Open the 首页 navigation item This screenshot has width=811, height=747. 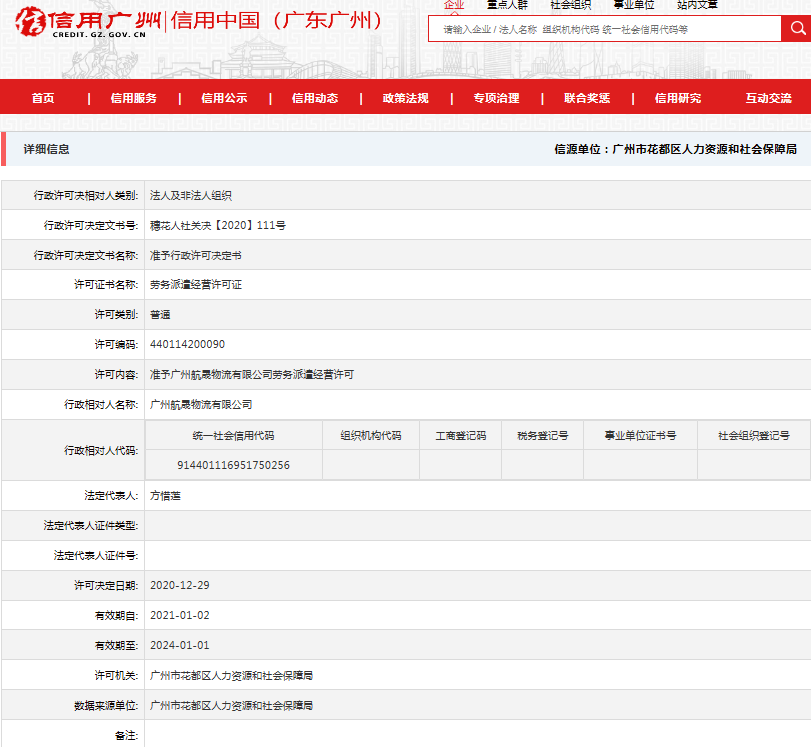[x=43, y=98]
